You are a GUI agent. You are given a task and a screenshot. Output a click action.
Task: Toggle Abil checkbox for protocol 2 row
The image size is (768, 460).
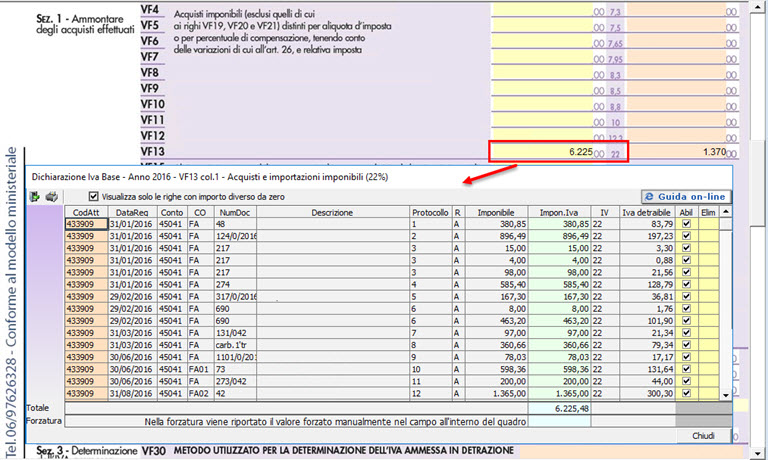pos(686,236)
